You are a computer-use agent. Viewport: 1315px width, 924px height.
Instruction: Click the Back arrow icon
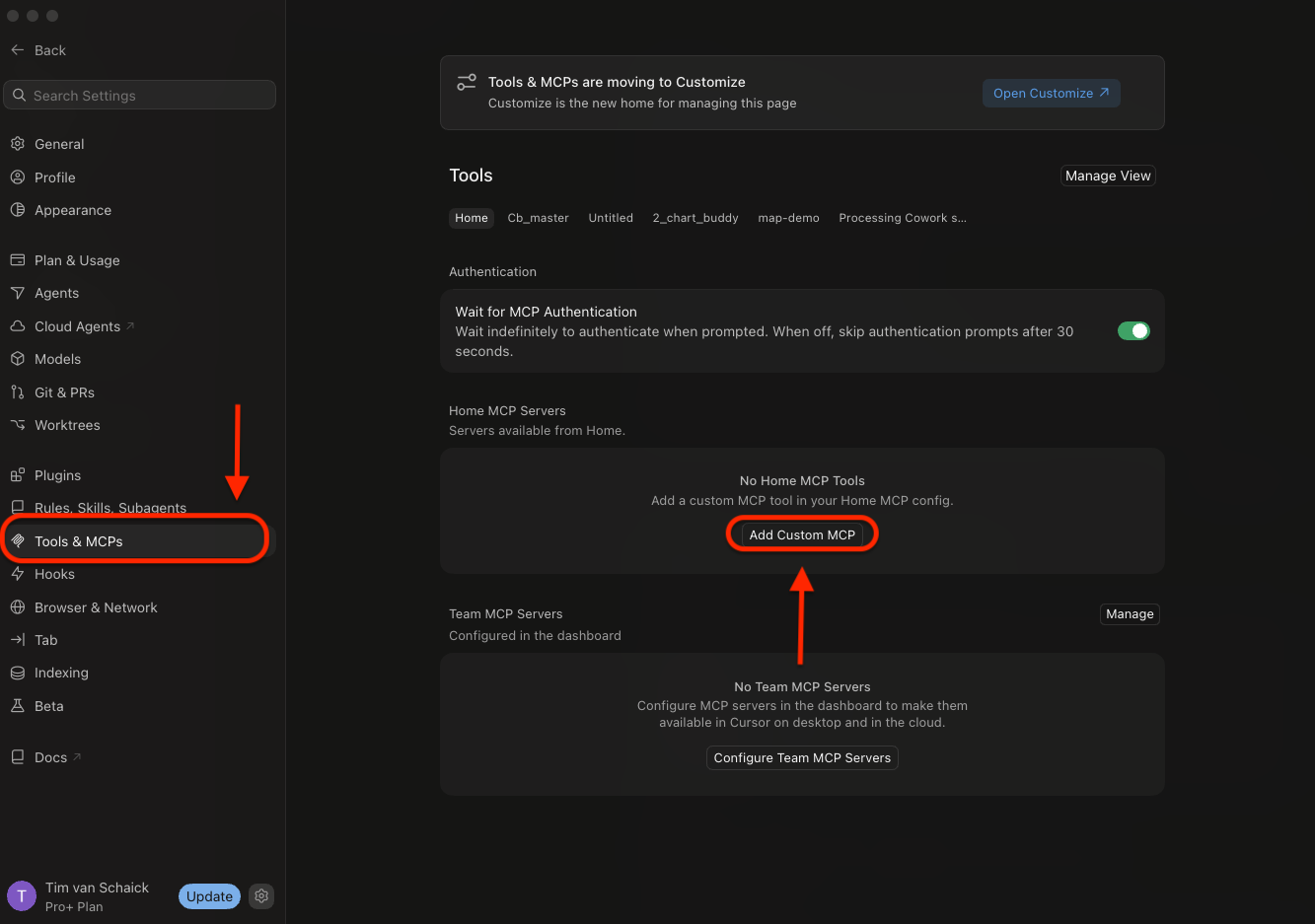pyautogui.click(x=18, y=50)
